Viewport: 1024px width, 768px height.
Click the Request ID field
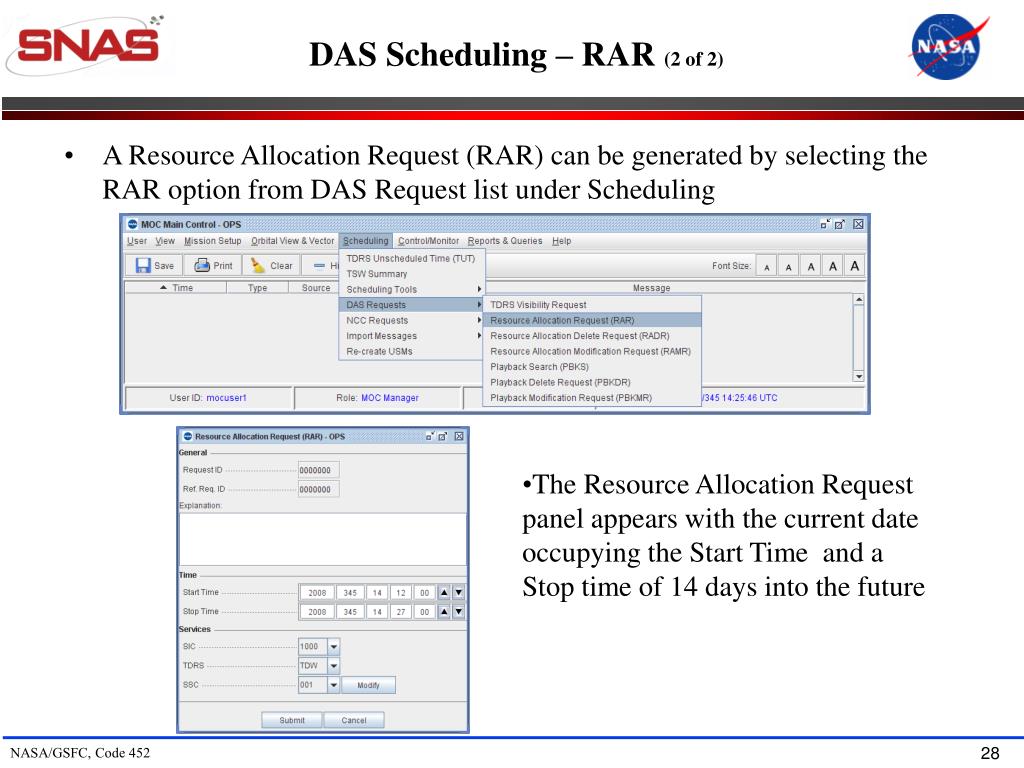pyautogui.click(x=319, y=470)
